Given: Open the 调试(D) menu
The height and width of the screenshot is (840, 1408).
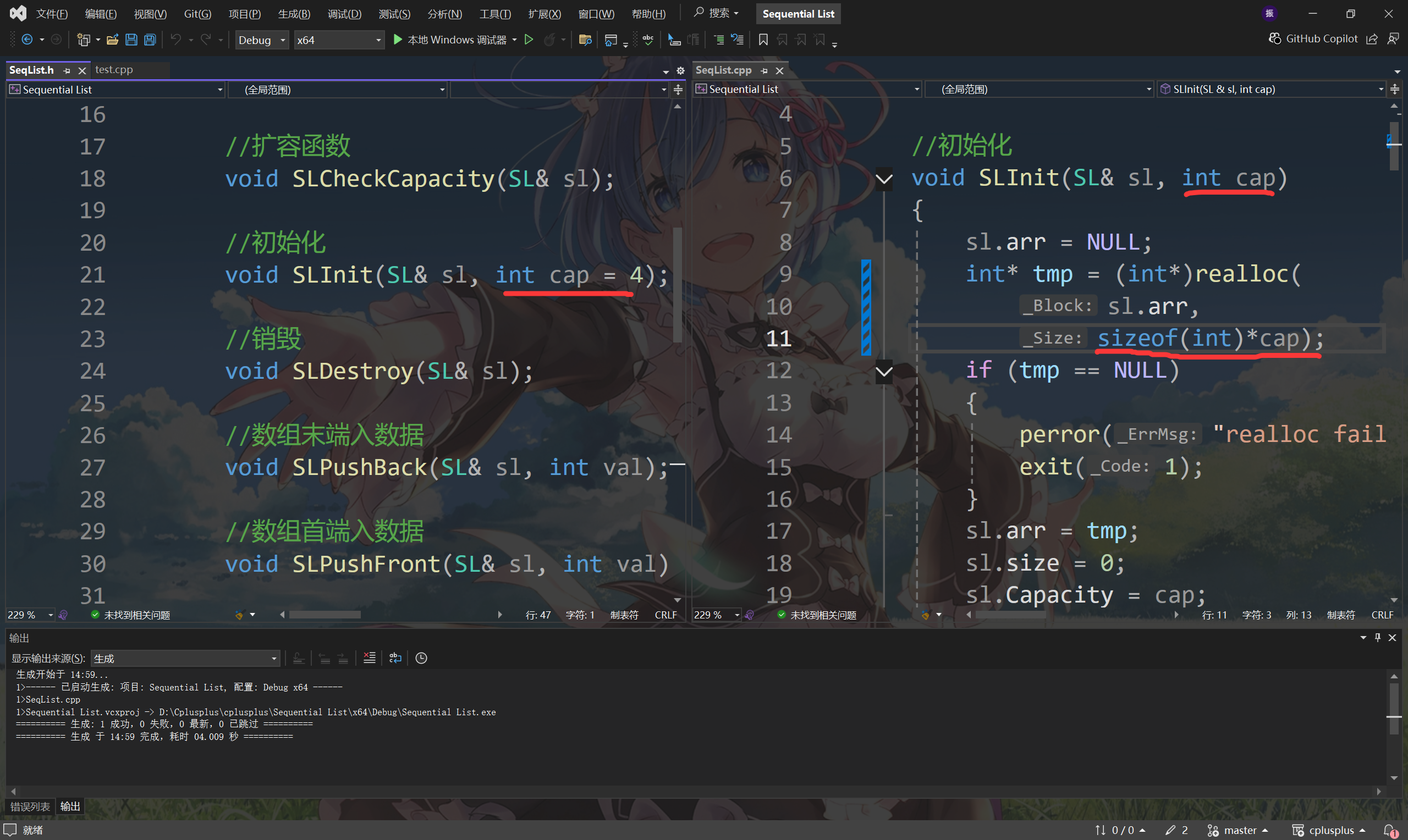Looking at the screenshot, I should pyautogui.click(x=344, y=14).
